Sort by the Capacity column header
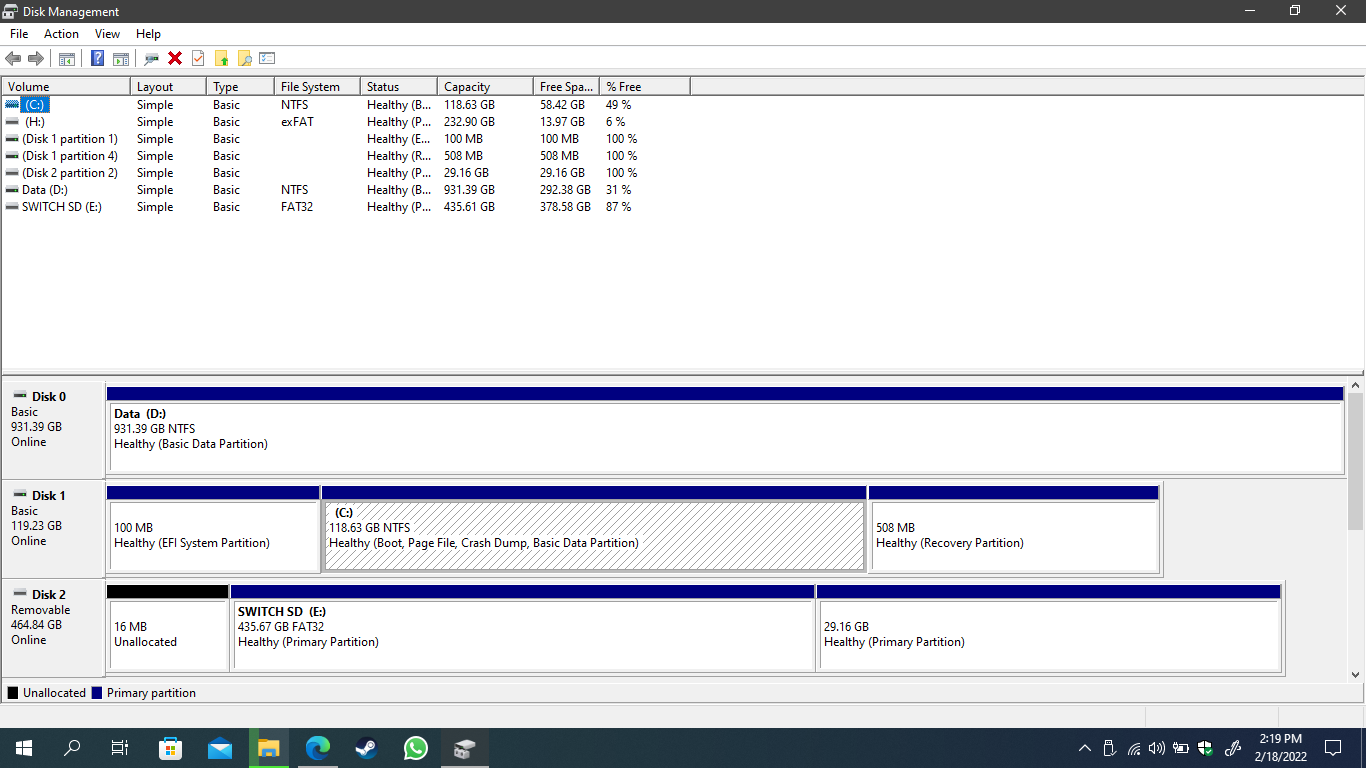Screen dimensions: 1366x768 (x=485, y=87)
